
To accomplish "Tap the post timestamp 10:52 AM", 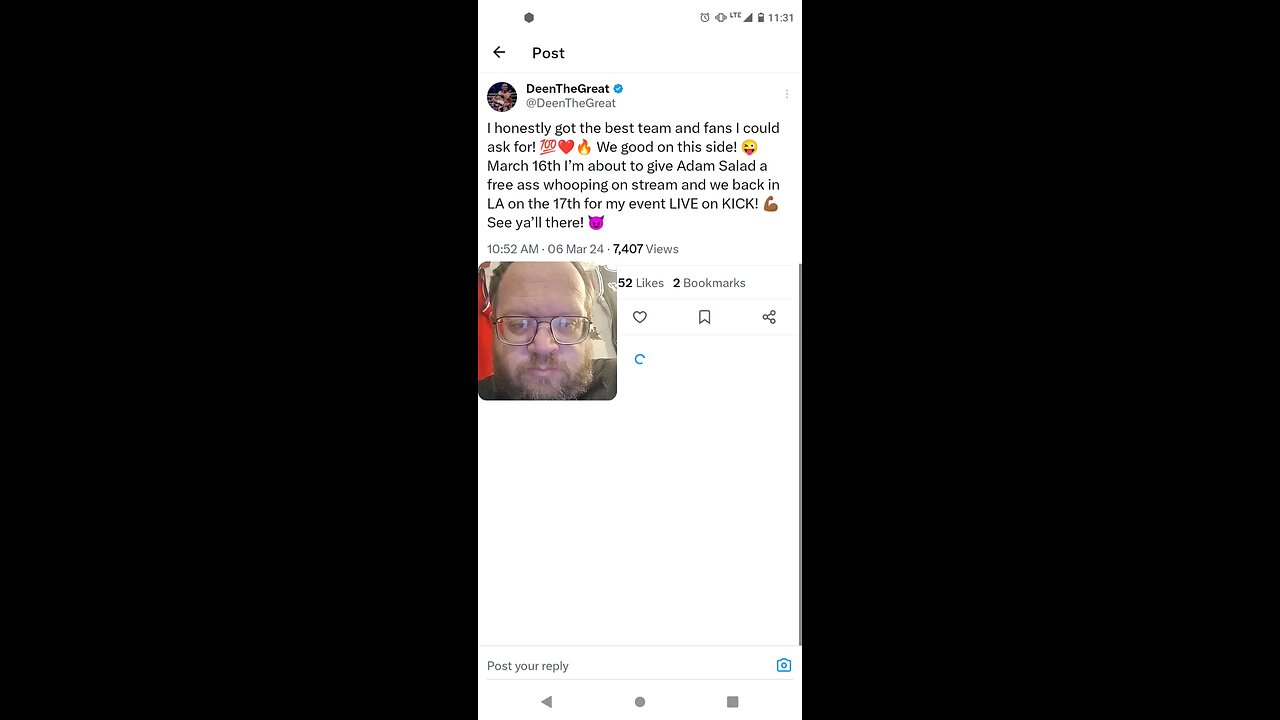I will pos(513,249).
